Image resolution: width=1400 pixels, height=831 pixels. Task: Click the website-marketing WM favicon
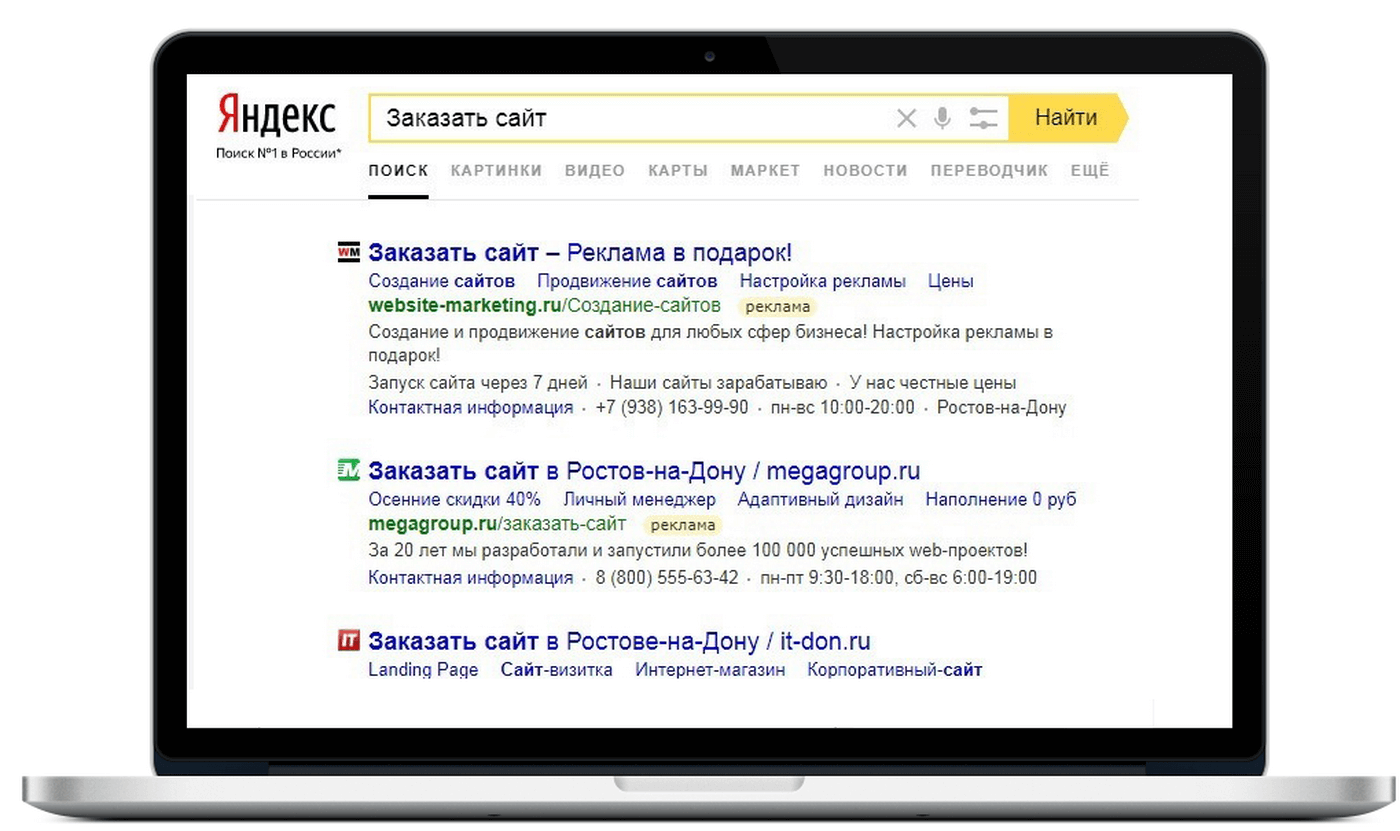click(x=348, y=252)
